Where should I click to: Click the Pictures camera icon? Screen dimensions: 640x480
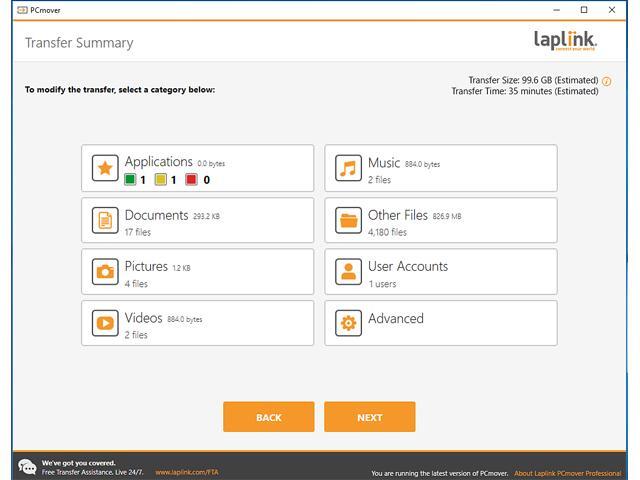(105, 271)
